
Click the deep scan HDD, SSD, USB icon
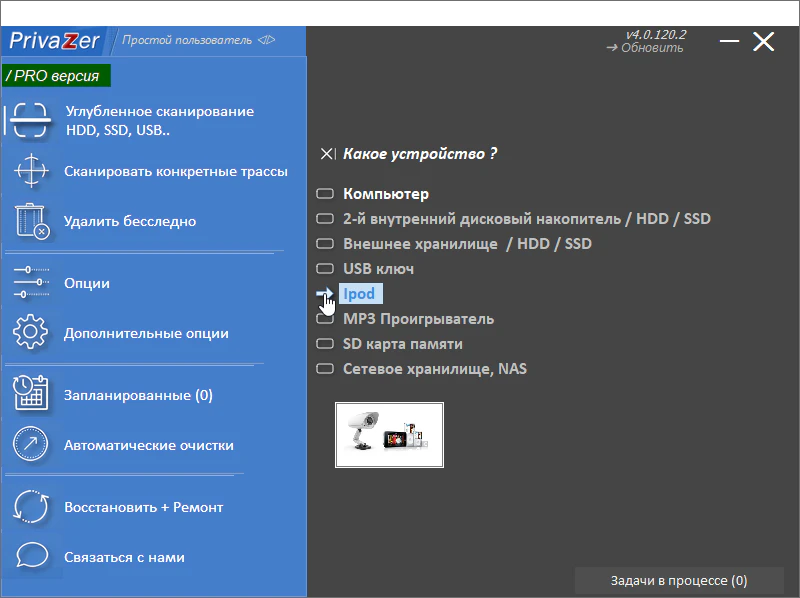31,121
